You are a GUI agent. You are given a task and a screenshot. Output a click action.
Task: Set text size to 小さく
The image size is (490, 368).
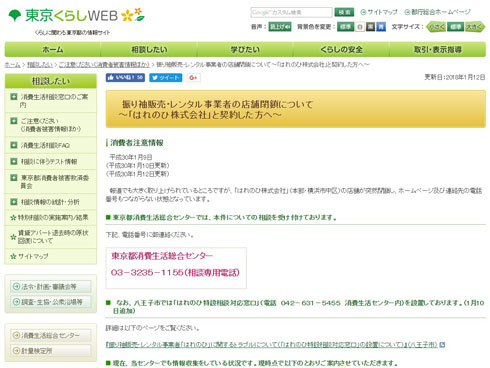tap(436, 27)
